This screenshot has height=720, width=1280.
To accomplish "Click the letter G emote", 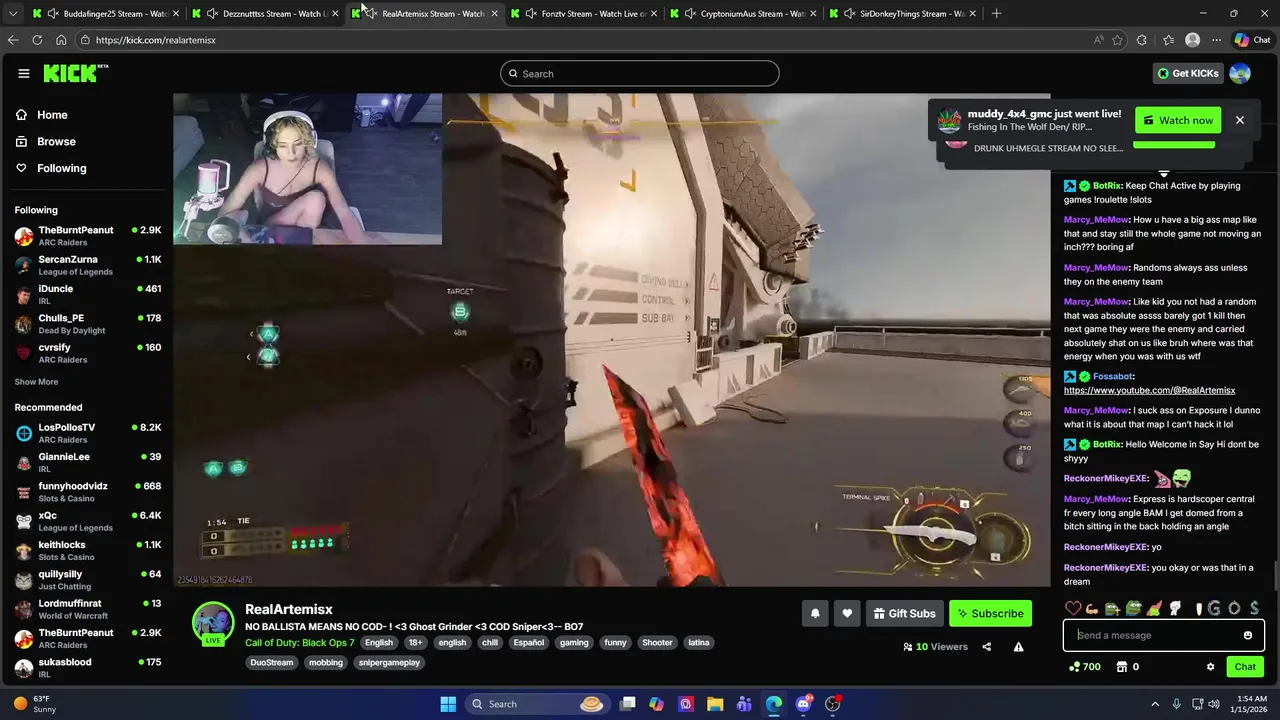I will 1214,608.
